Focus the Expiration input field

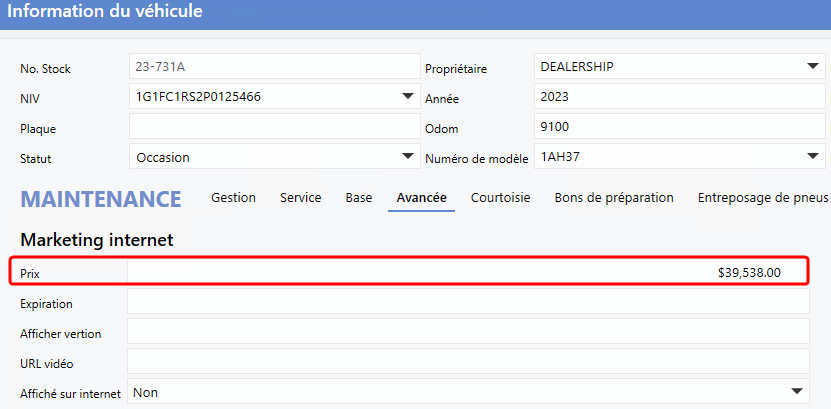467,303
